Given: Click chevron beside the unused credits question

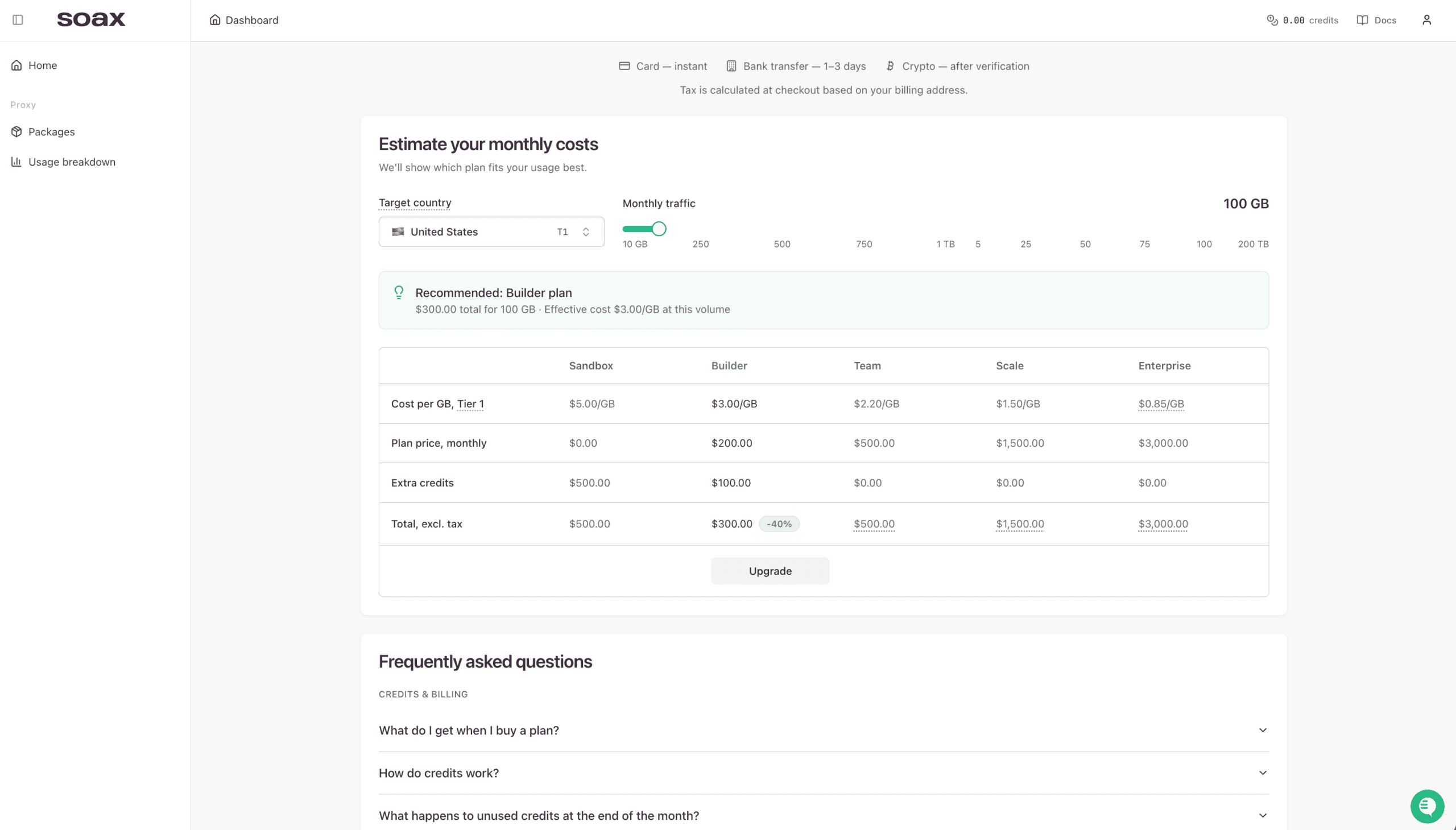Looking at the screenshot, I should [x=1263, y=816].
